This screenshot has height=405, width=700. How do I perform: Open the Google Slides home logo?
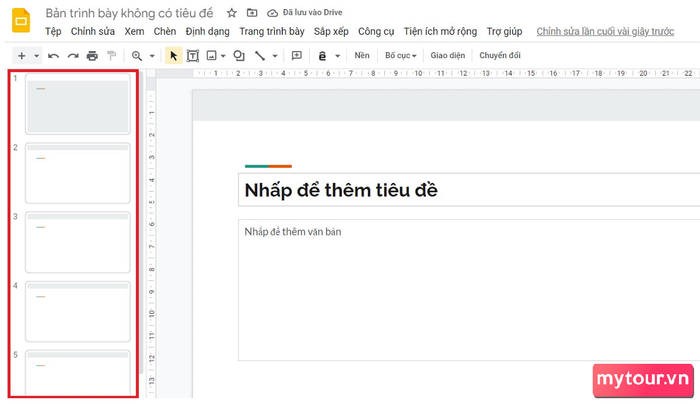point(21,21)
